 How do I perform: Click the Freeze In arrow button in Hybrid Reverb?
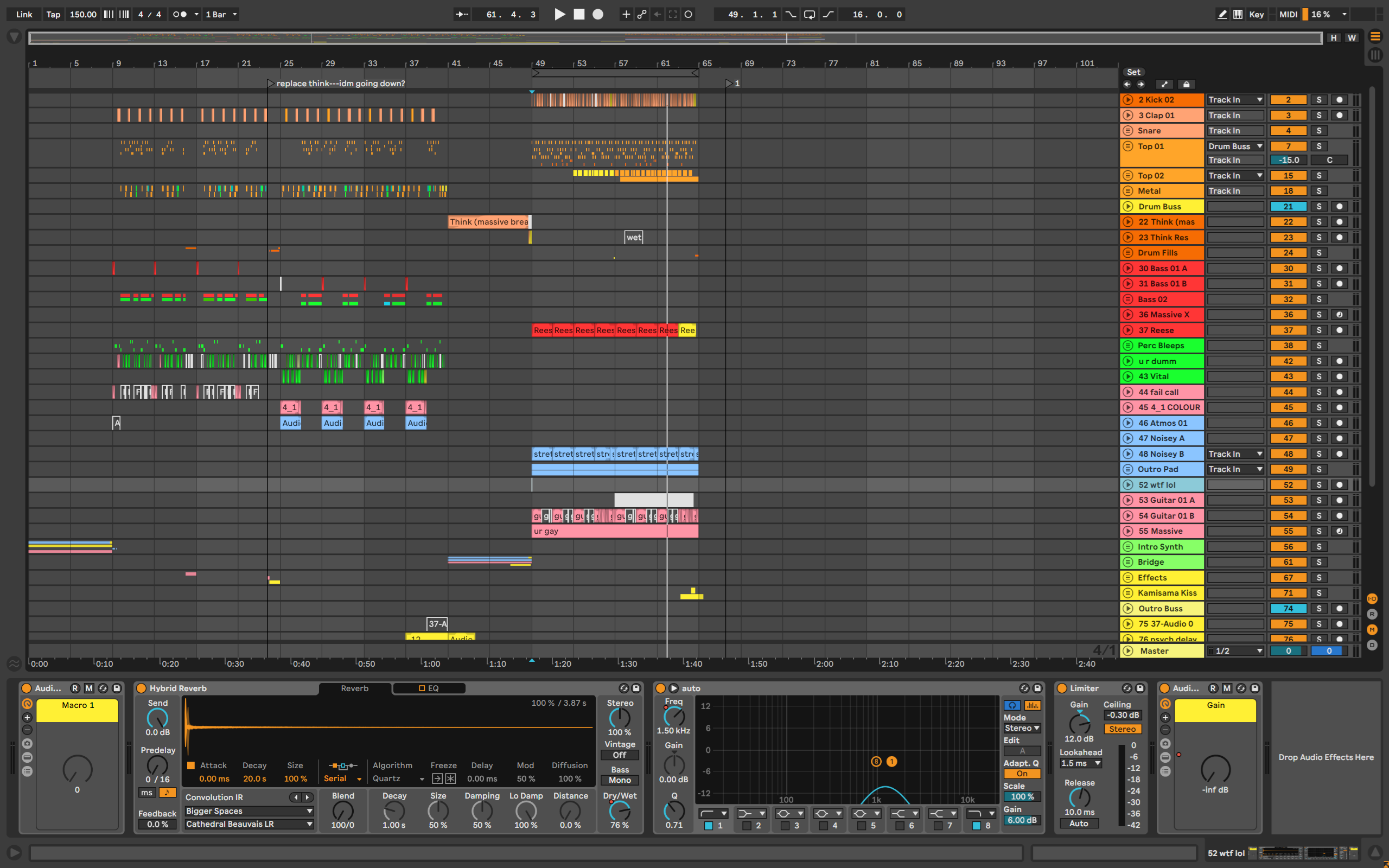[x=437, y=779]
